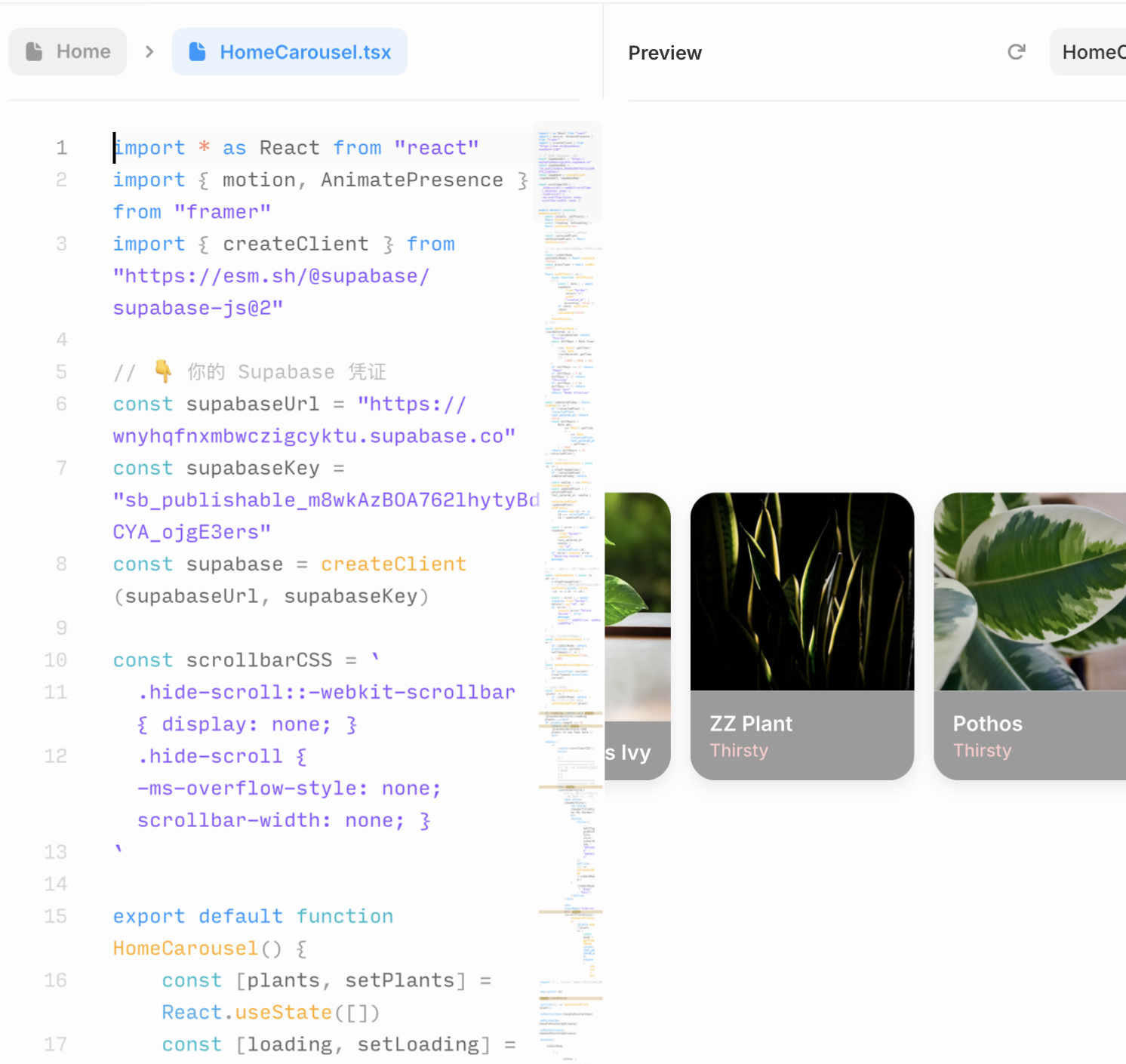Viewport: 1126px width, 1064px height.
Task: Click line number 15 in the gutter
Action: pyautogui.click(x=56, y=916)
